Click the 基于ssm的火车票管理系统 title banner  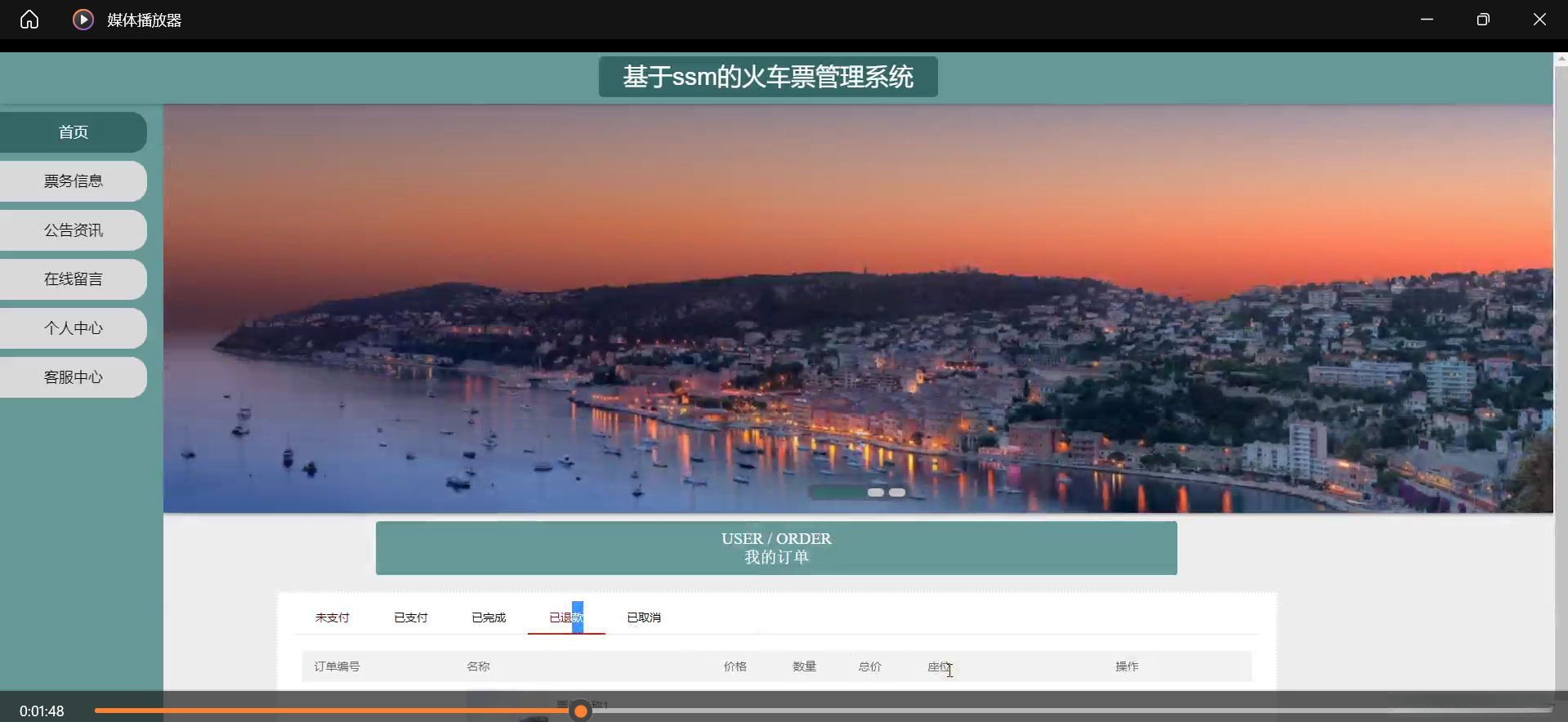point(768,77)
